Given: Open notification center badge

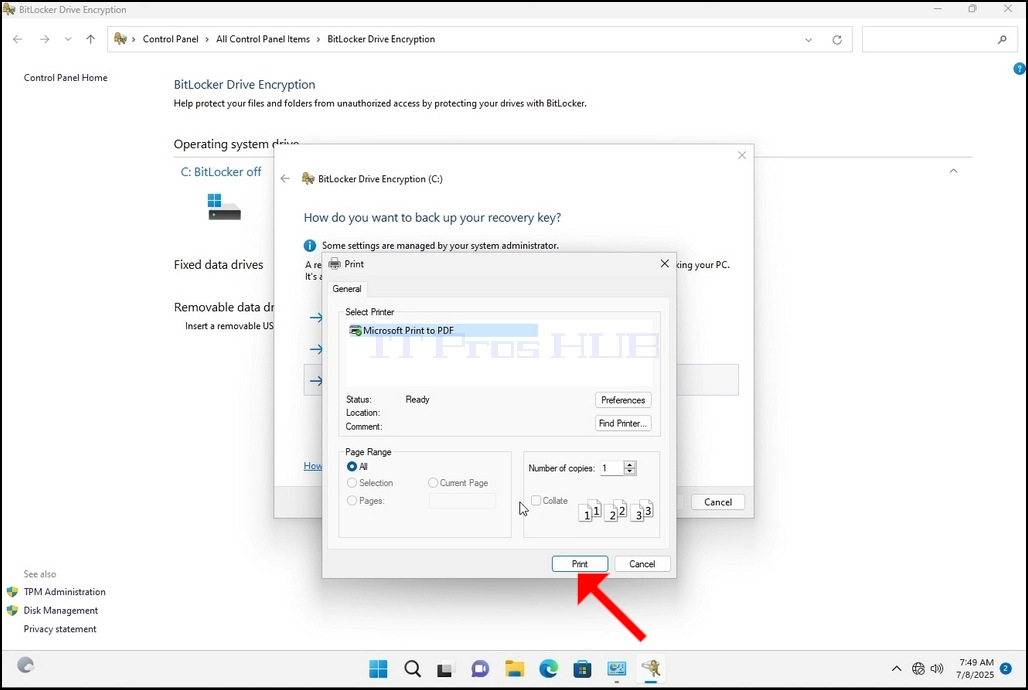Looking at the screenshot, I should (x=1006, y=668).
